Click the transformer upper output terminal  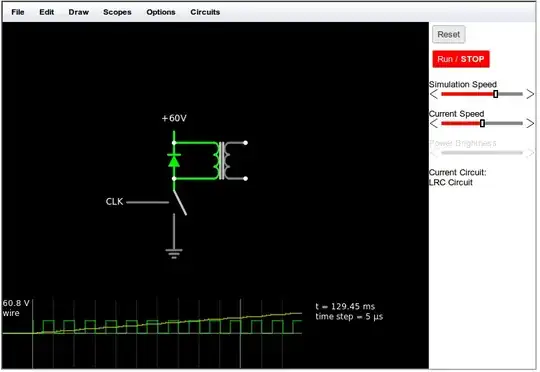click(x=245, y=143)
